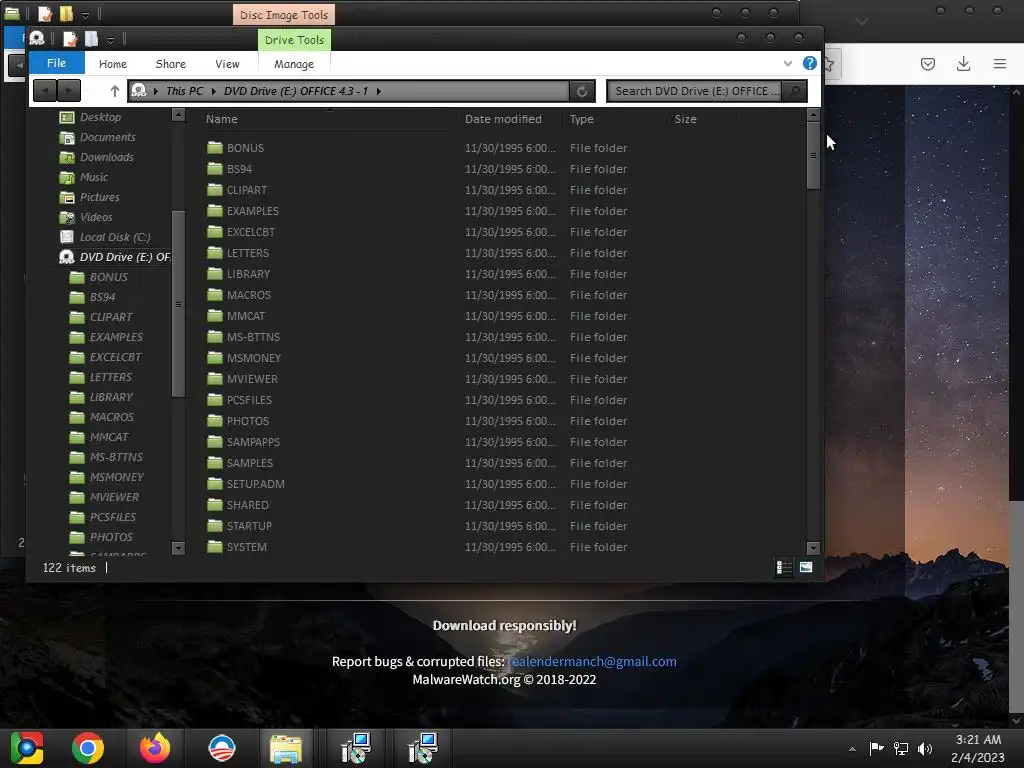The width and height of the screenshot is (1024, 768).
Task: Sort by Date modified column header
Action: click(x=503, y=119)
